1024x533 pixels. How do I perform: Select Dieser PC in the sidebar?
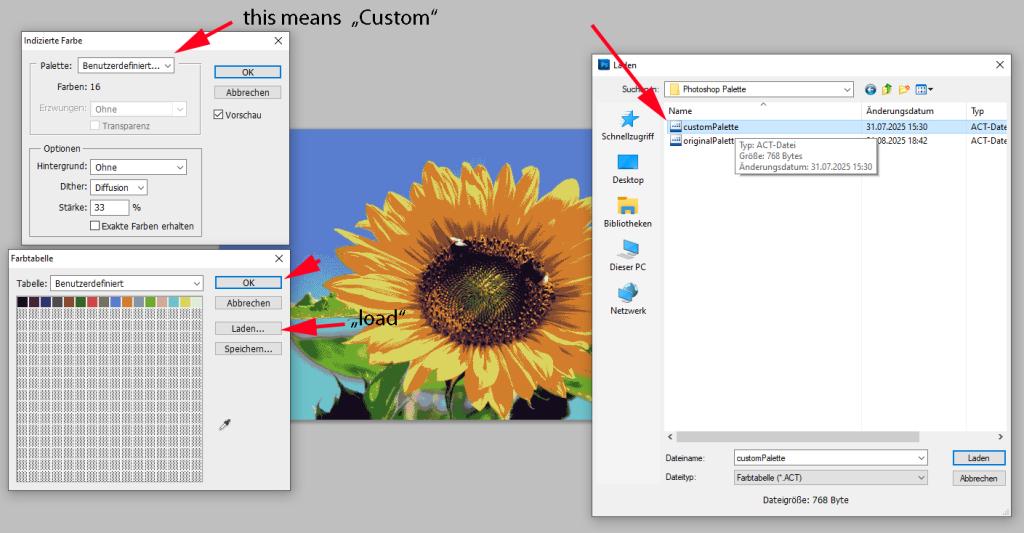point(628,255)
